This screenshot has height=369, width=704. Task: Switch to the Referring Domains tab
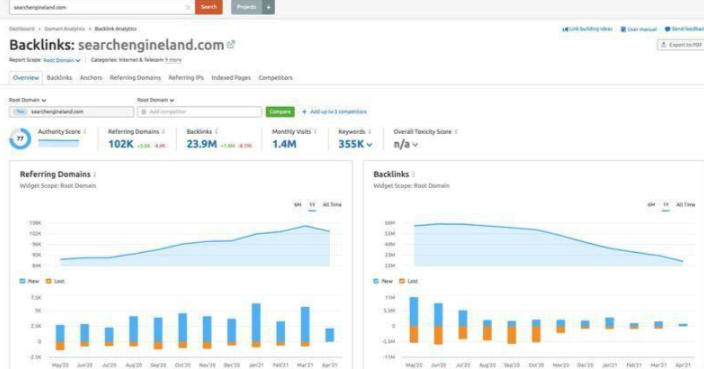pos(135,78)
